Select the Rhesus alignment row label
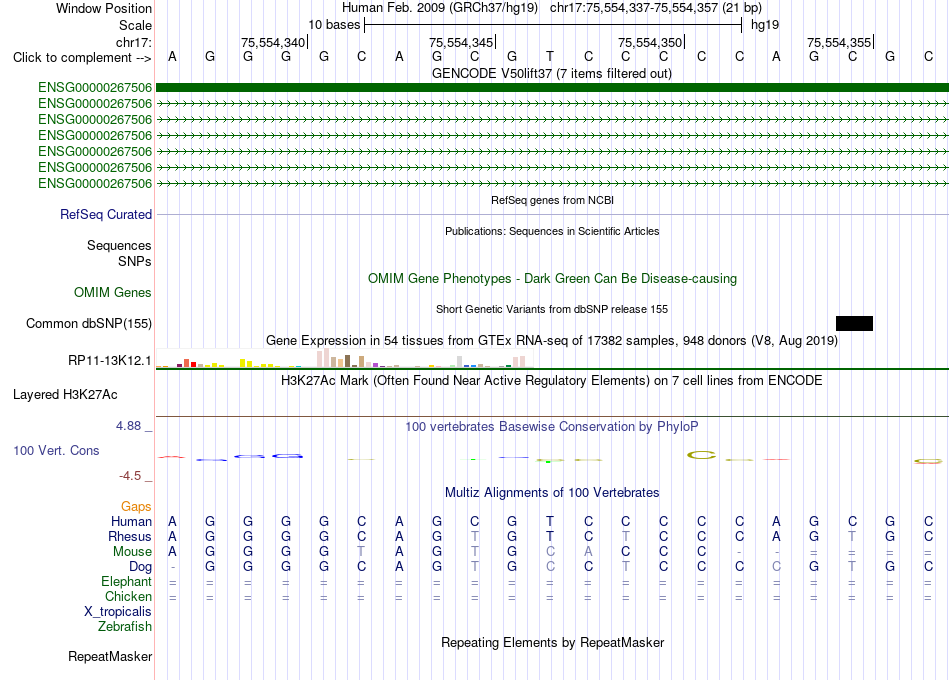 click(x=130, y=536)
